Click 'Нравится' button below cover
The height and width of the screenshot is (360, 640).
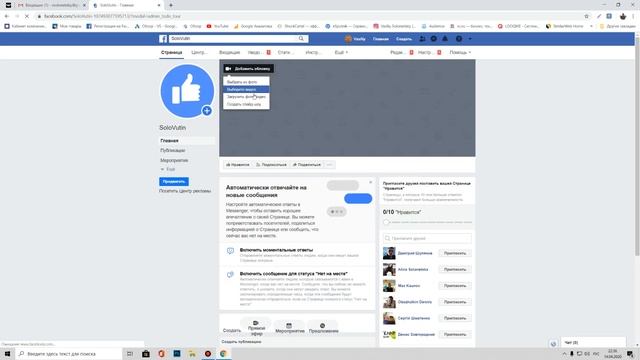click(237, 164)
